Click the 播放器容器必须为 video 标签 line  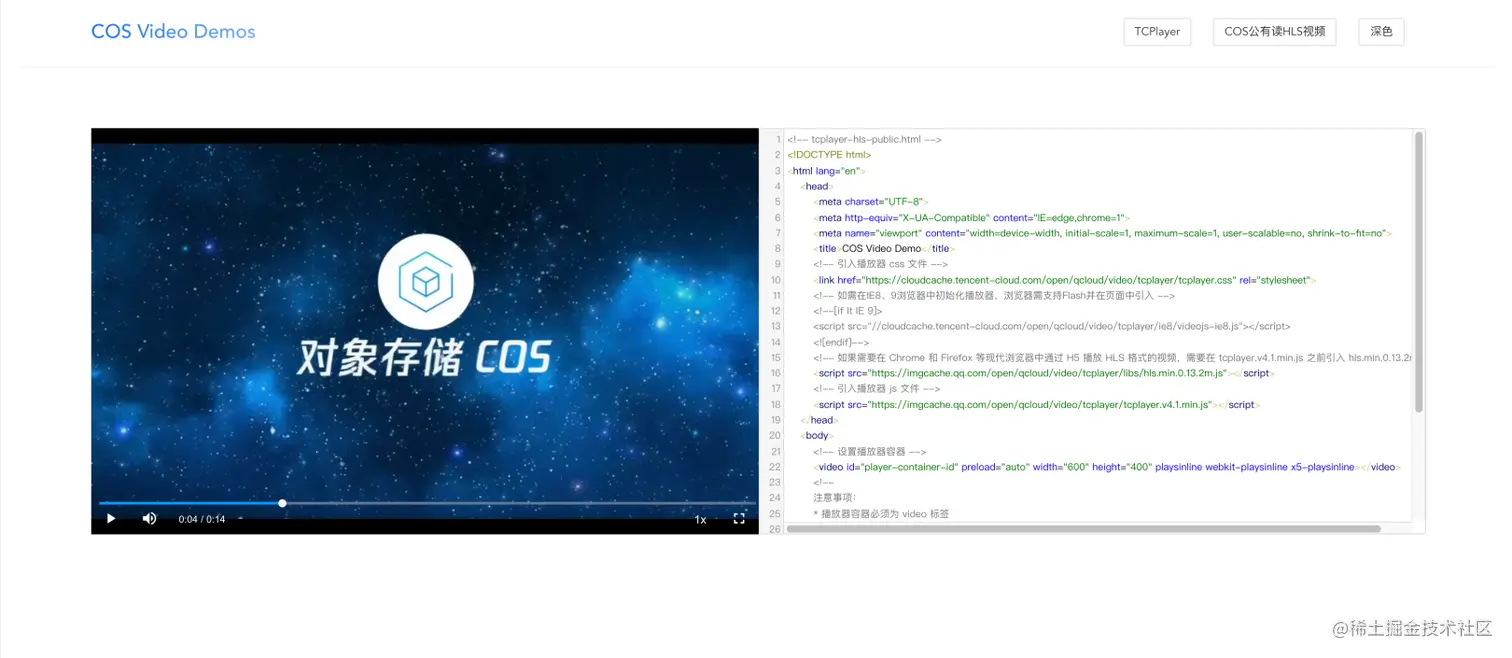pyautogui.click(x=881, y=514)
